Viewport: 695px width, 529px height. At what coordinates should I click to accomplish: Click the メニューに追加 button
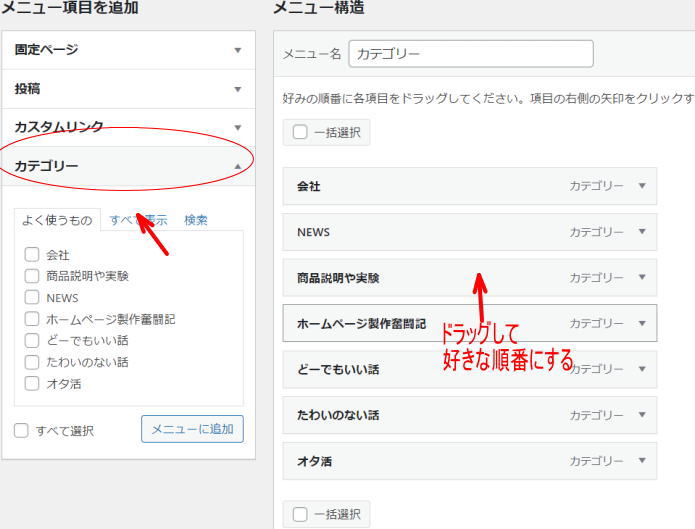pos(192,429)
